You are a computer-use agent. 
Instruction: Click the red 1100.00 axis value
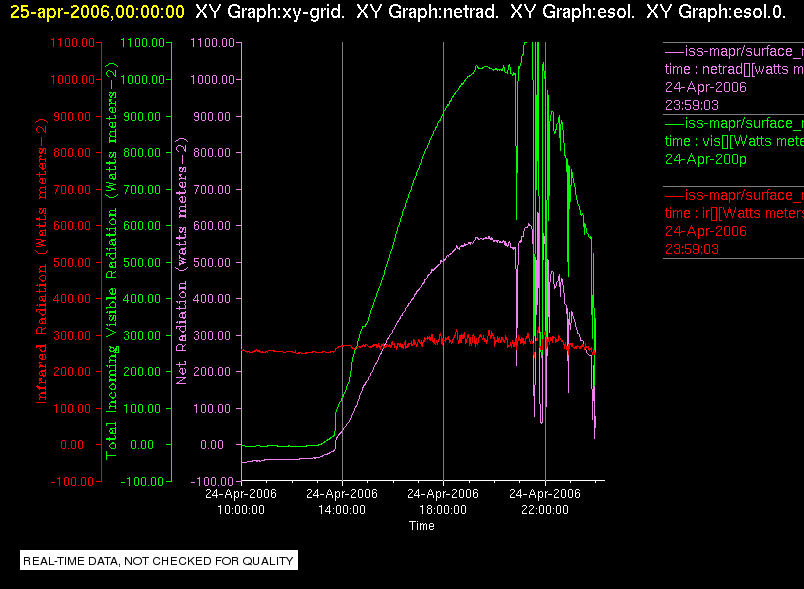[72, 43]
